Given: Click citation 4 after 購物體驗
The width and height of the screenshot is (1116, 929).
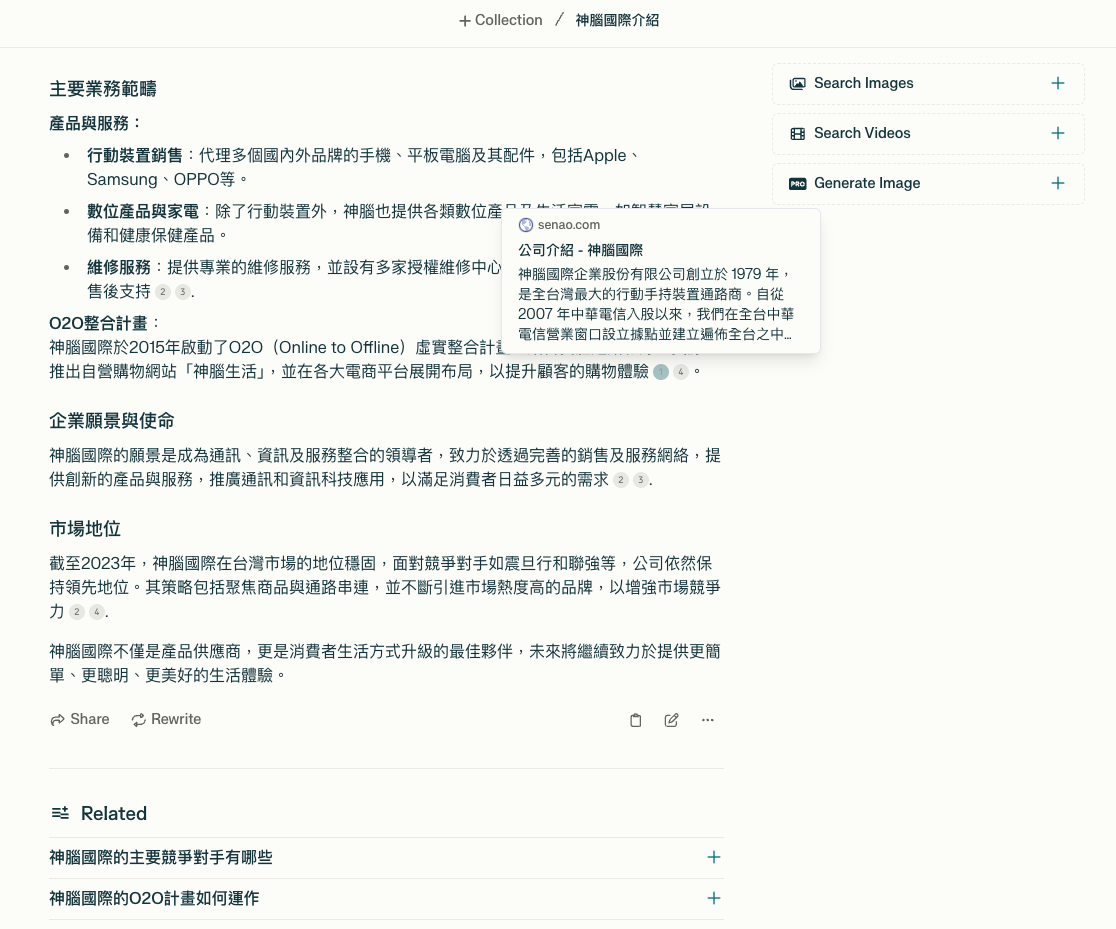Looking at the screenshot, I should click(x=681, y=372).
